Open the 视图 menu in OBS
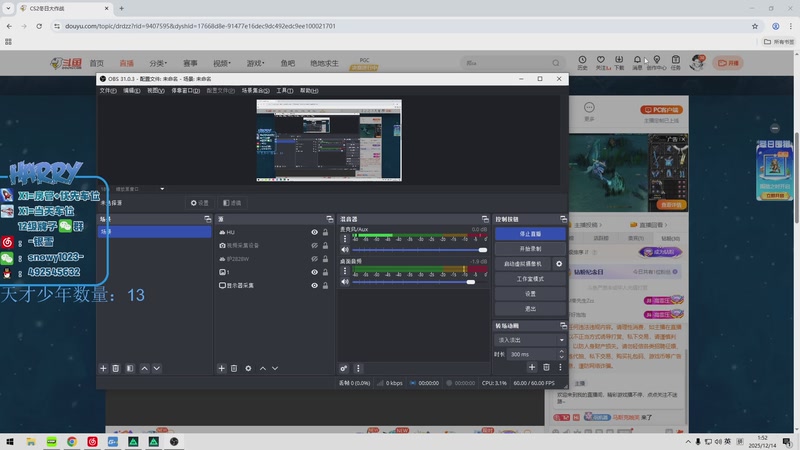Viewport: 800px width, 450px height. tap(156, 90)
